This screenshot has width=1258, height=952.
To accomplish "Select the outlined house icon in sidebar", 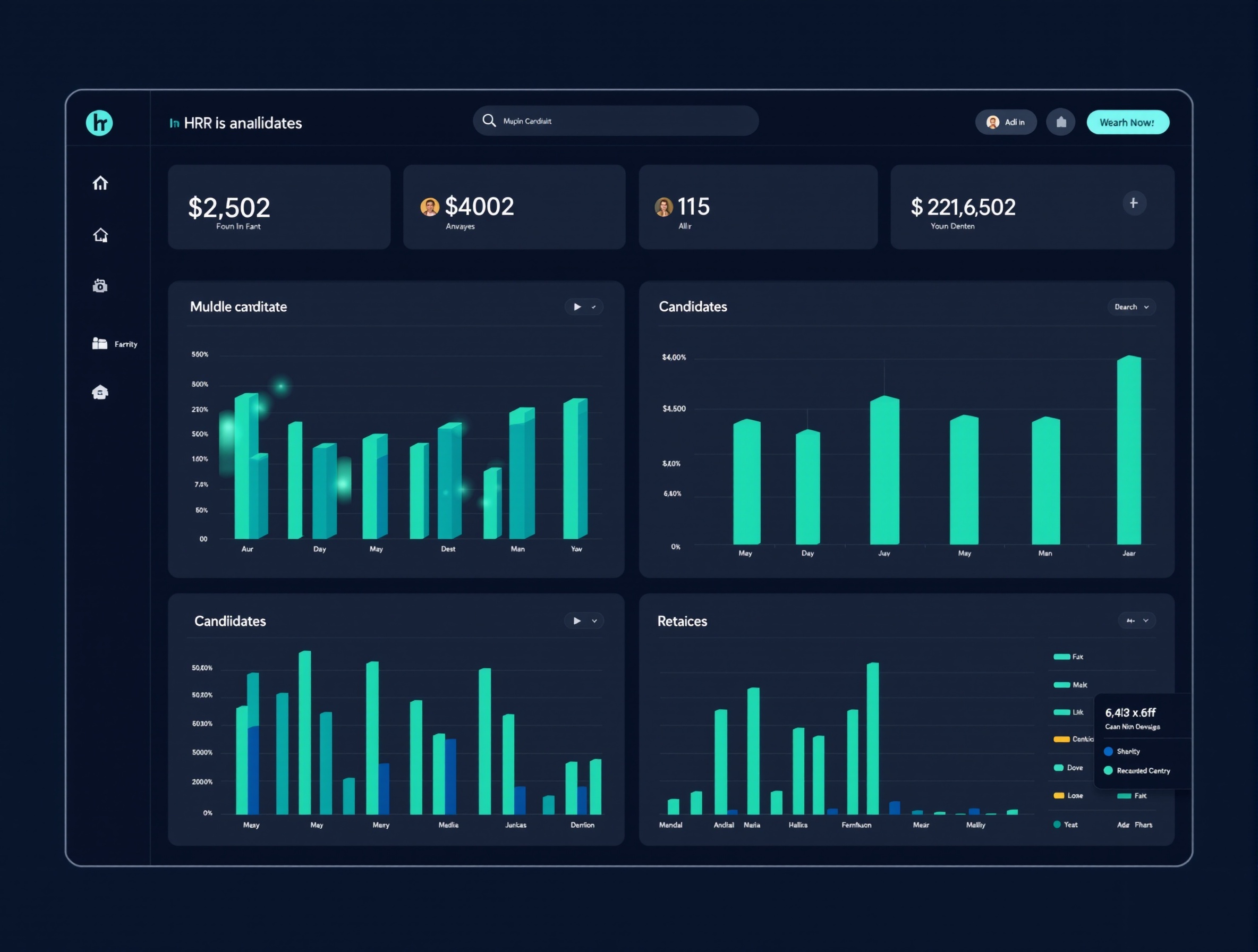I will point(100,235).
